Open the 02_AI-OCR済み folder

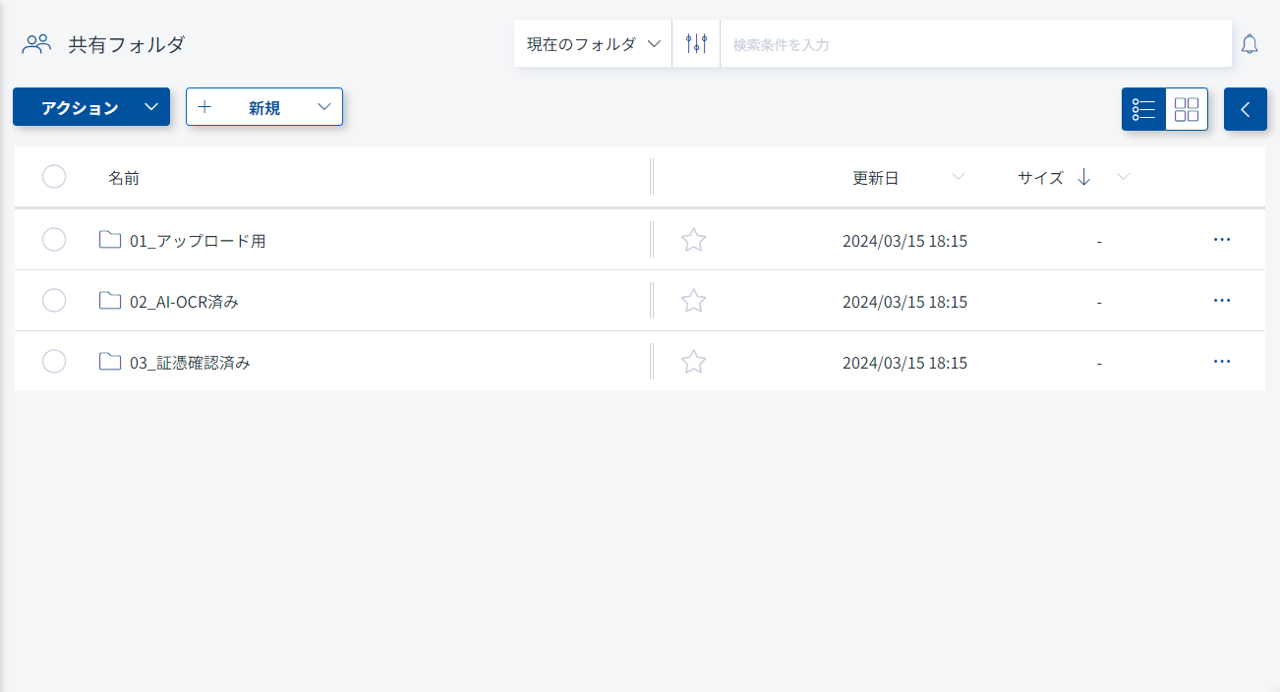184,301
